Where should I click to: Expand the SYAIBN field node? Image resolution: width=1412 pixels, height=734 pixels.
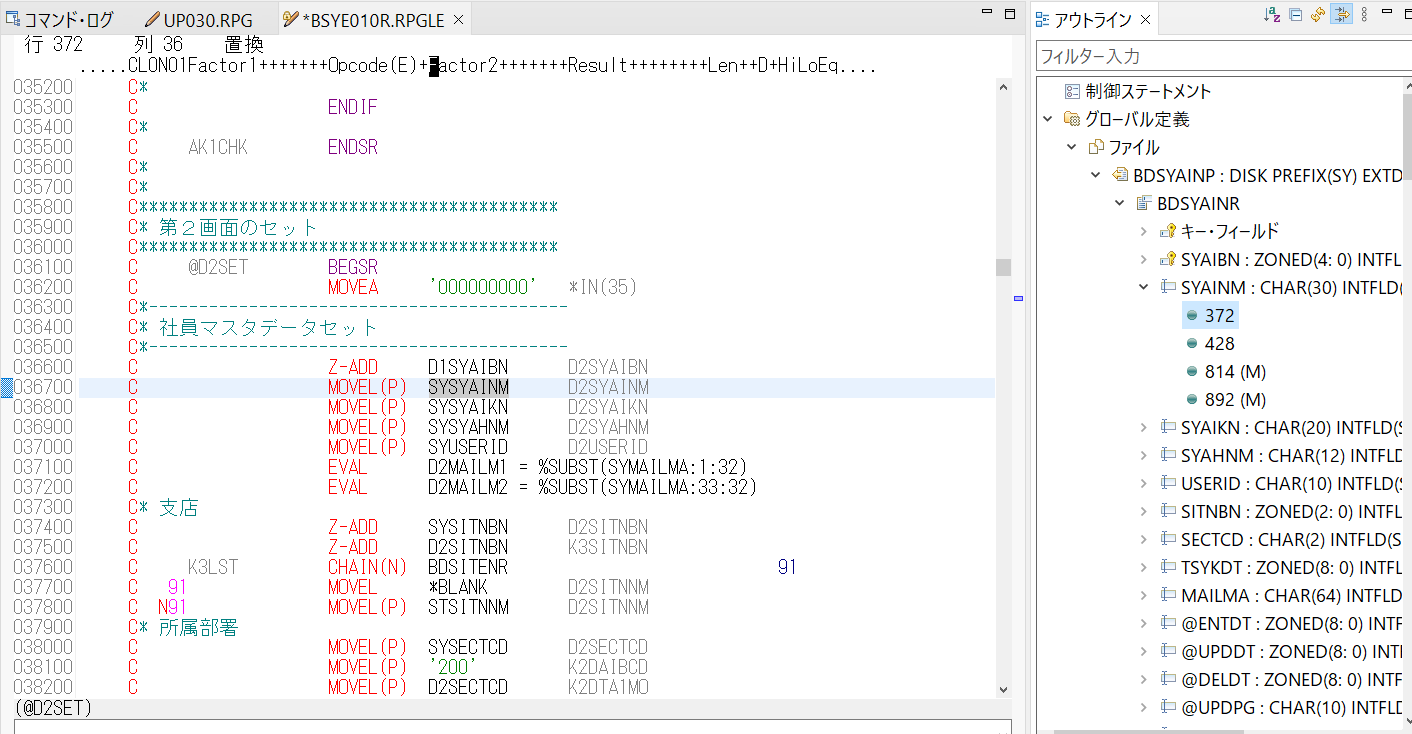[1143, 259]
